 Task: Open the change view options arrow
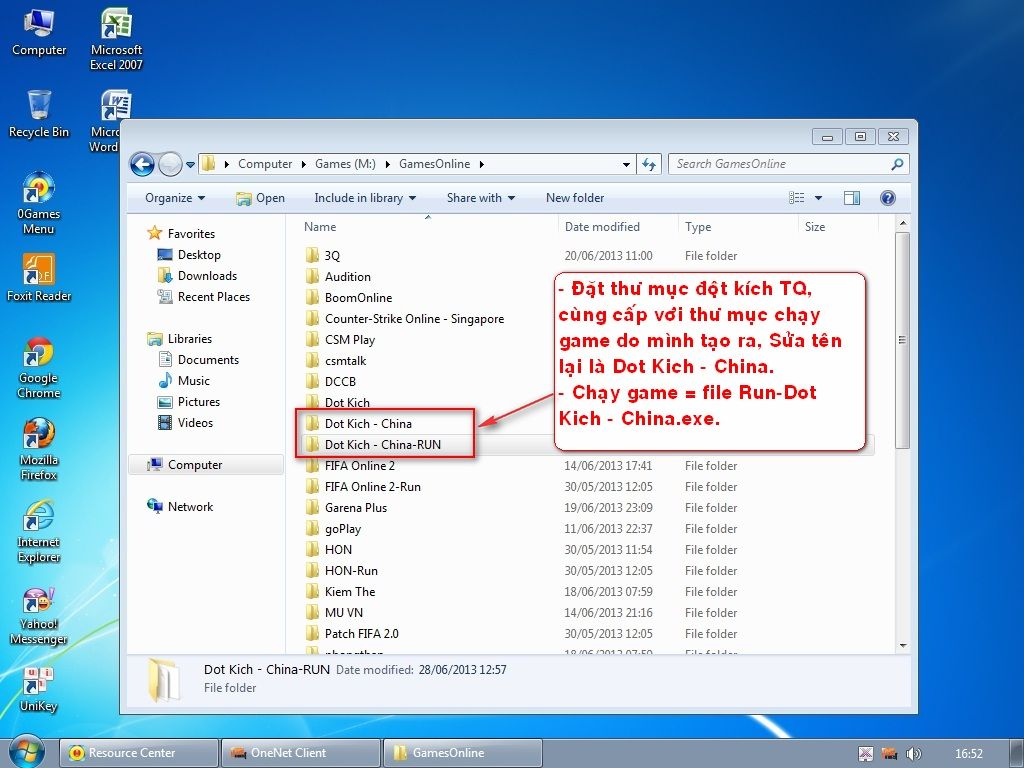(x=818, y=198)
